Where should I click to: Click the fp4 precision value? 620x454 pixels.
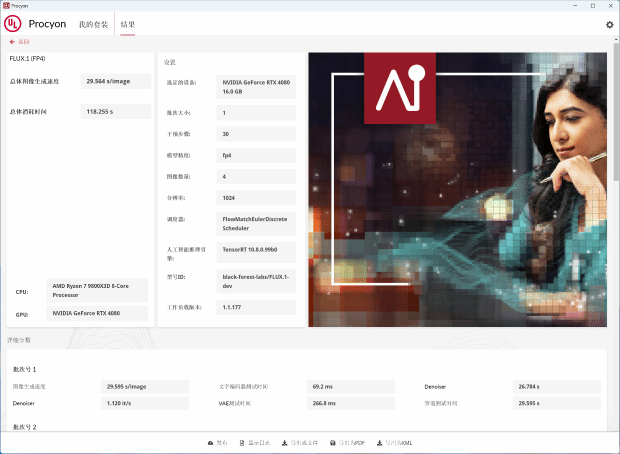pos(256,155)
